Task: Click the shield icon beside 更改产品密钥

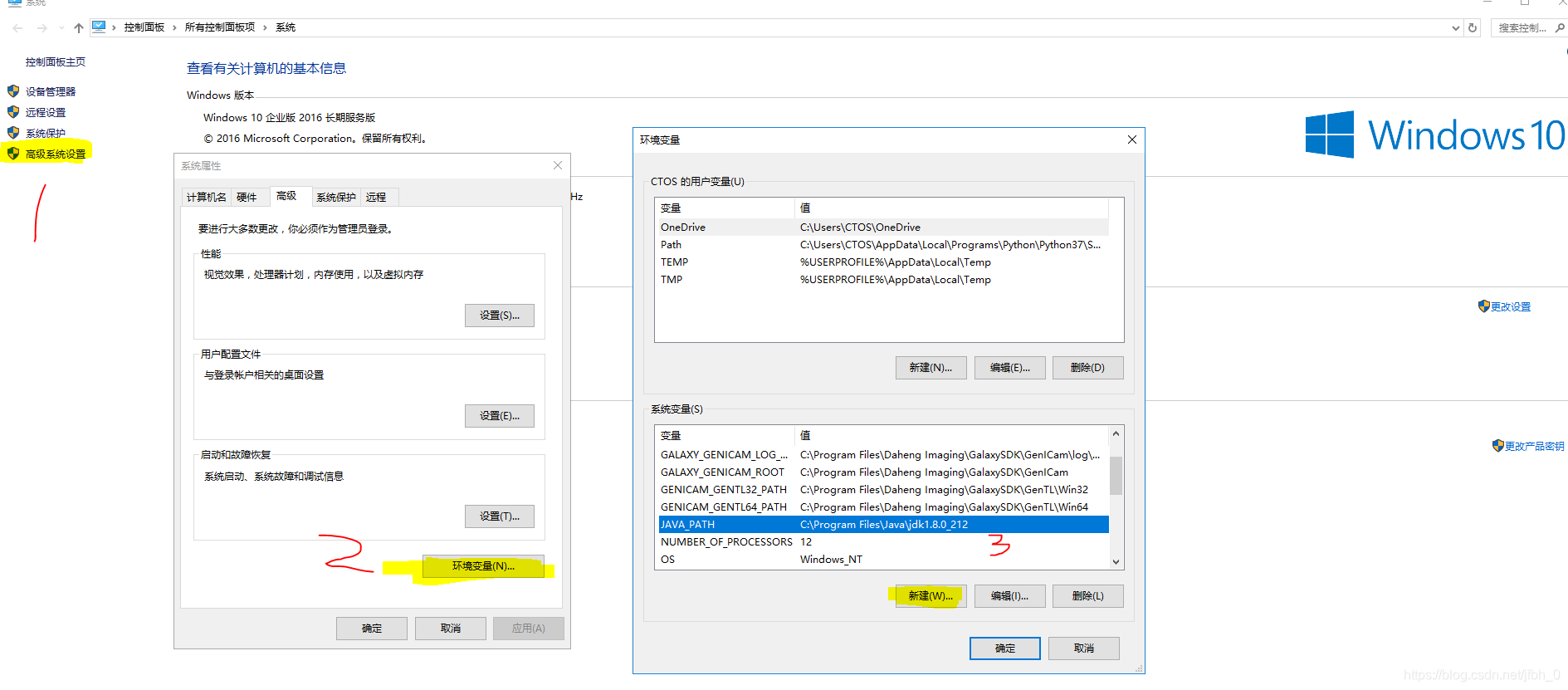Action: pos(1498,445)
